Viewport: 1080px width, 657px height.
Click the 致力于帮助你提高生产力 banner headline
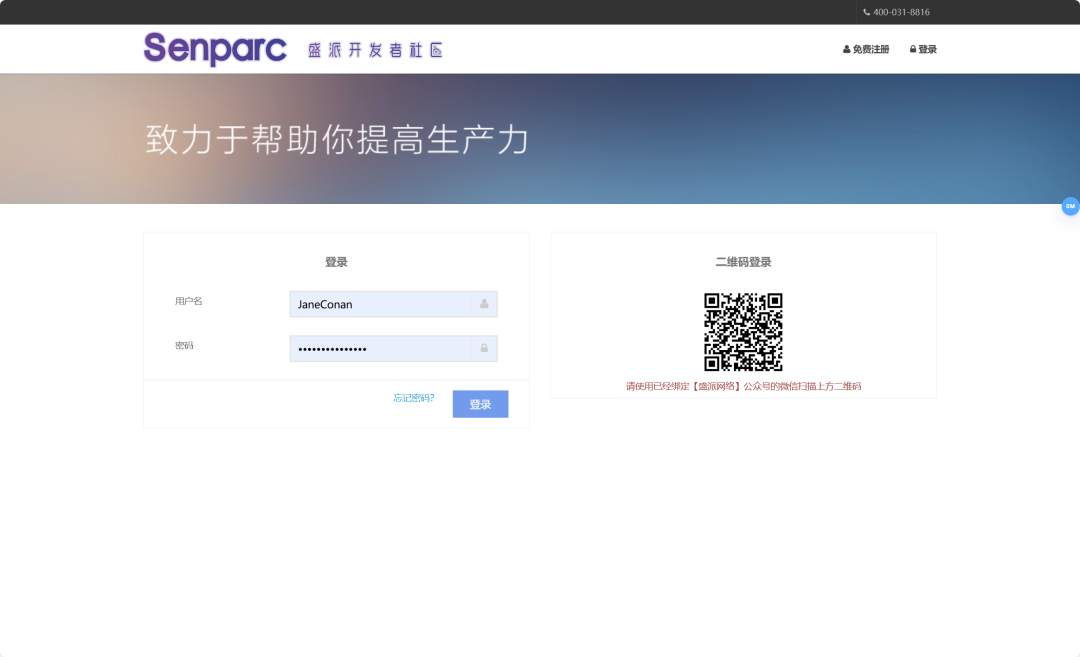coord(335,140)
